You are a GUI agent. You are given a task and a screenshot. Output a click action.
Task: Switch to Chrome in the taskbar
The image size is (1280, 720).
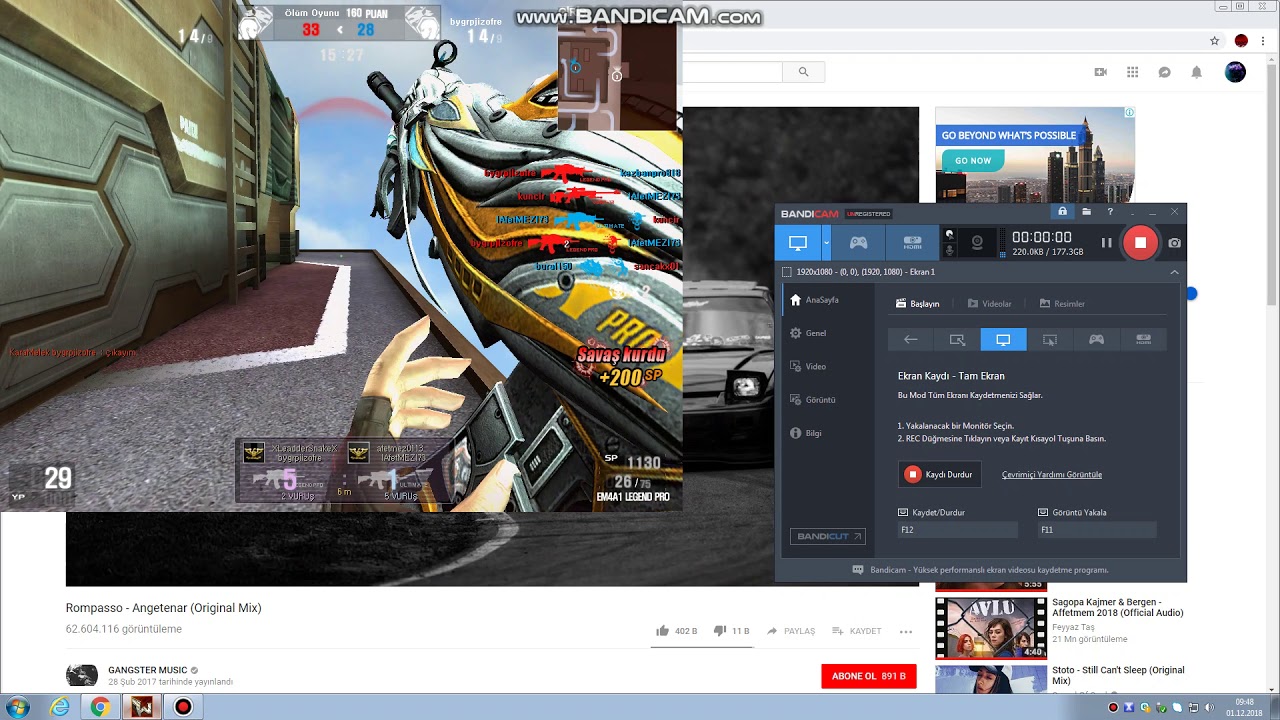click(x=100, y=708)
